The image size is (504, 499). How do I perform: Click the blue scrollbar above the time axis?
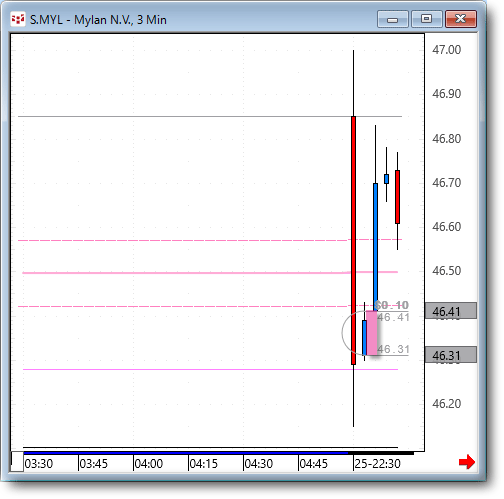[185, 453]
